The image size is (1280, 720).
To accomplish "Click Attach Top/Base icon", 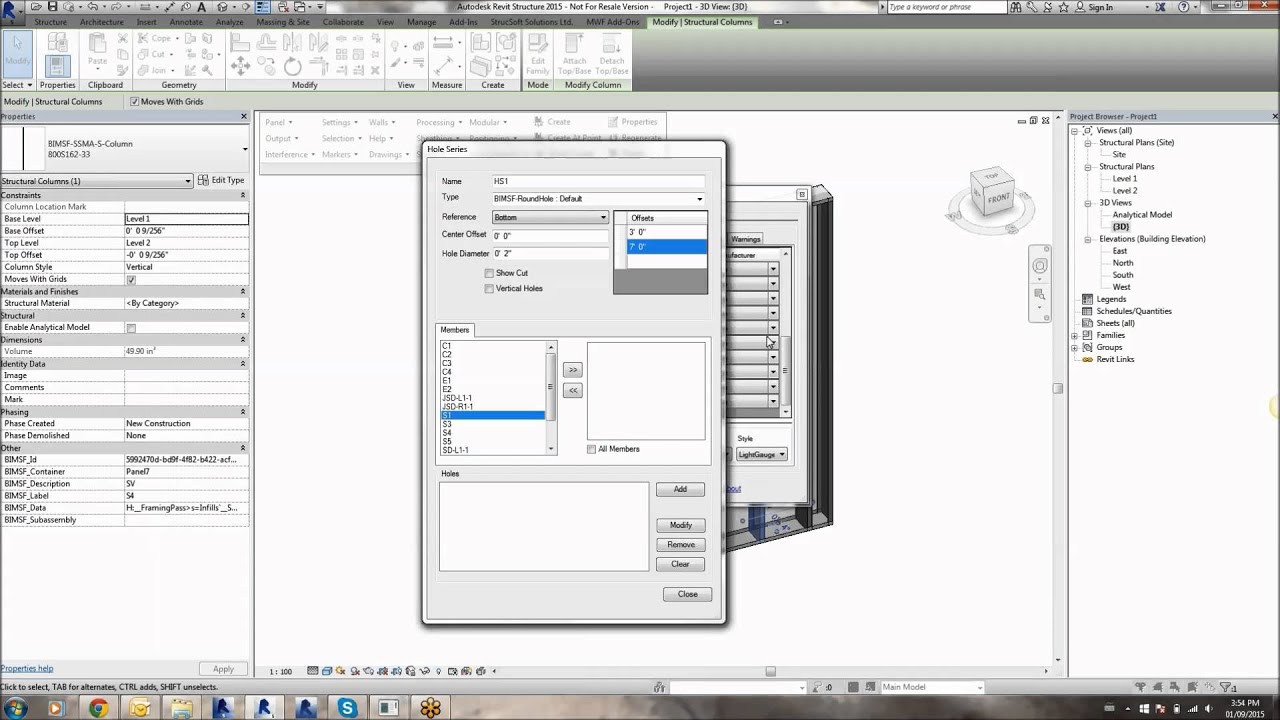I will (574, 54).
